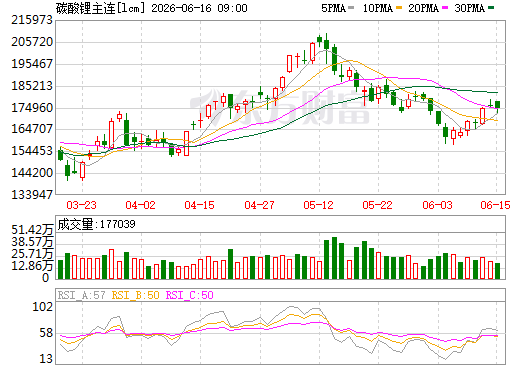
Task: Click the 30PMA legend label
Action: tap(469, 8)
